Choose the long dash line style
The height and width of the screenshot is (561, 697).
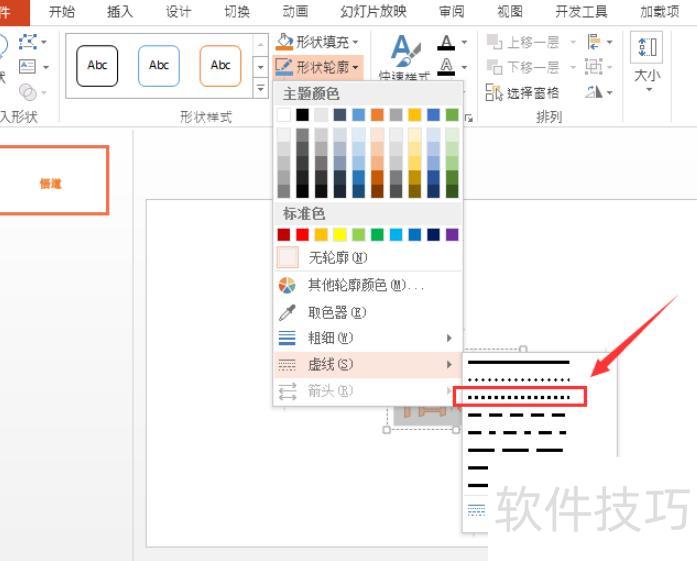[x=516, y=450]
